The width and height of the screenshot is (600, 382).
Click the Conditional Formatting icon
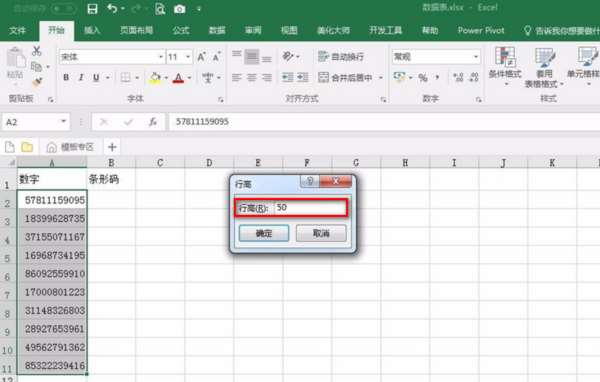pos(505,62)
